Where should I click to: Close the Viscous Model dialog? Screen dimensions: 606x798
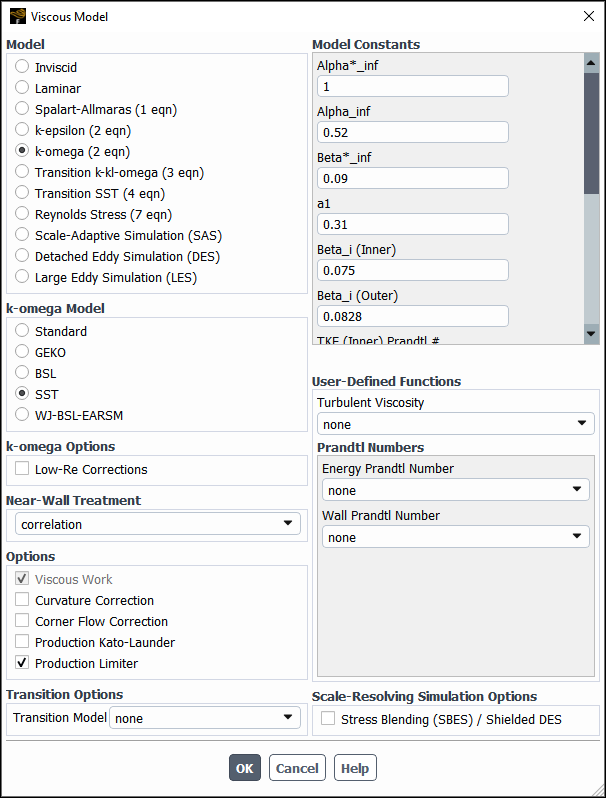click(x=587, y=16)
